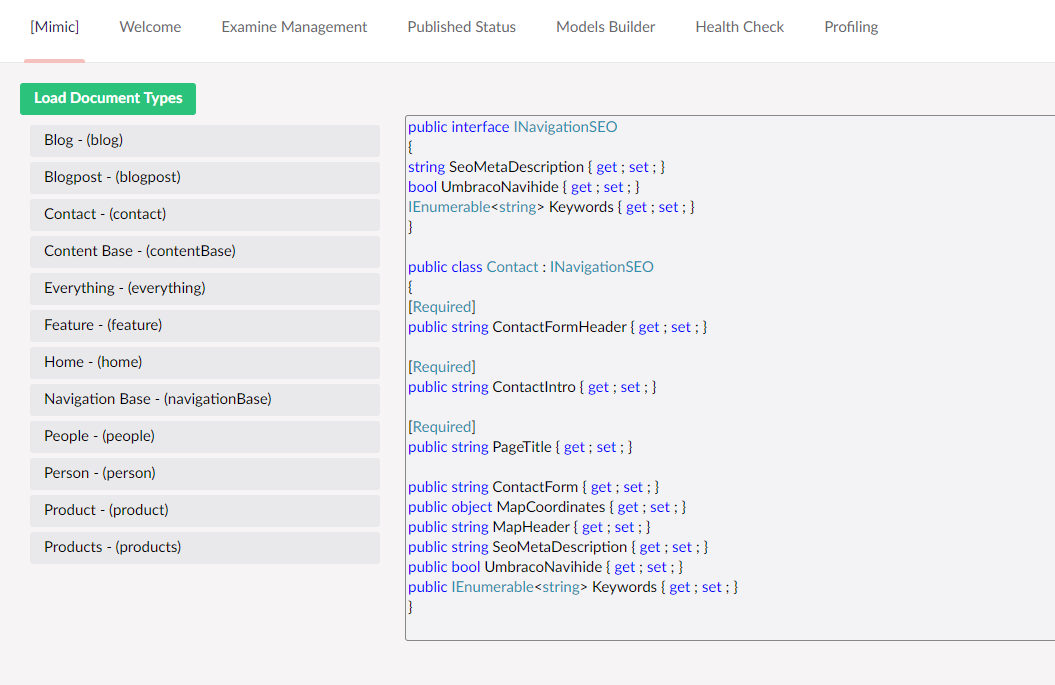Pick the Everything - (everything) document type

205,288
